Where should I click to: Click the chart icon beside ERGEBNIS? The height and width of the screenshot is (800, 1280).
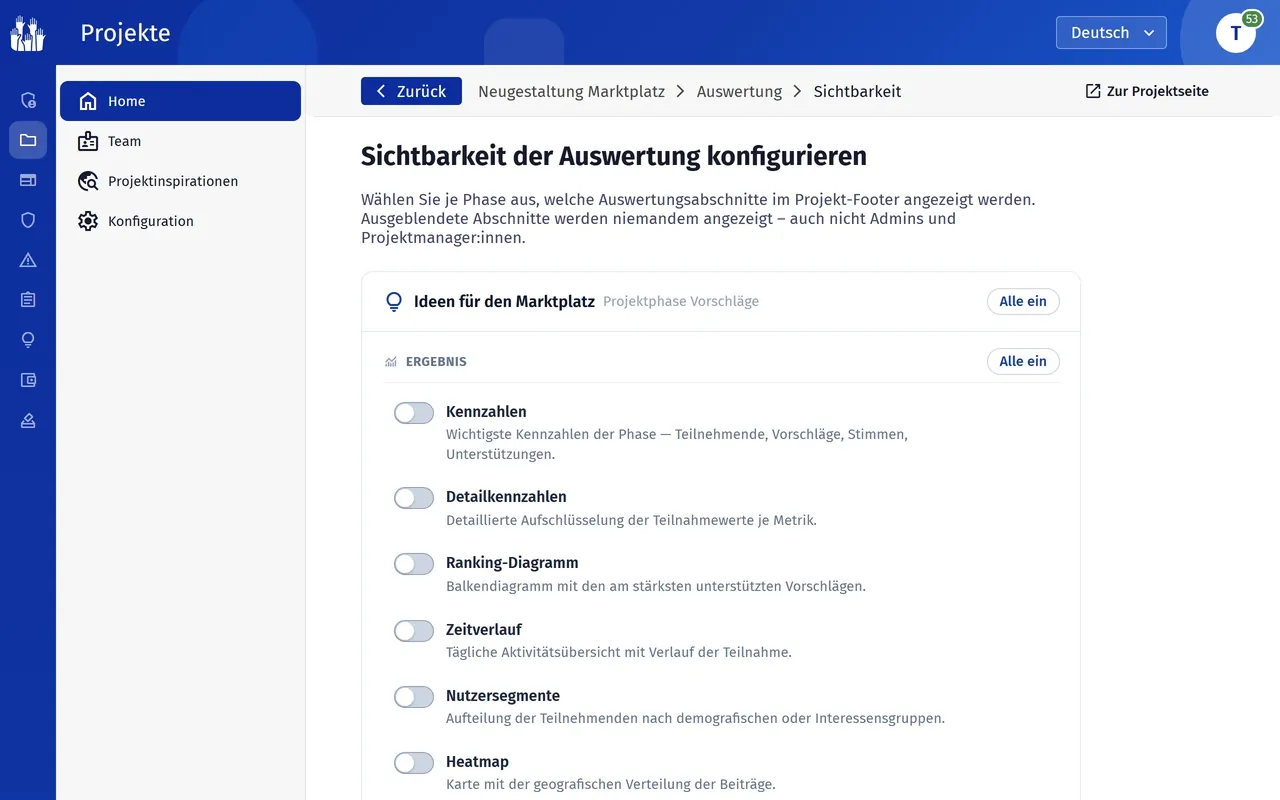(391, 362)
